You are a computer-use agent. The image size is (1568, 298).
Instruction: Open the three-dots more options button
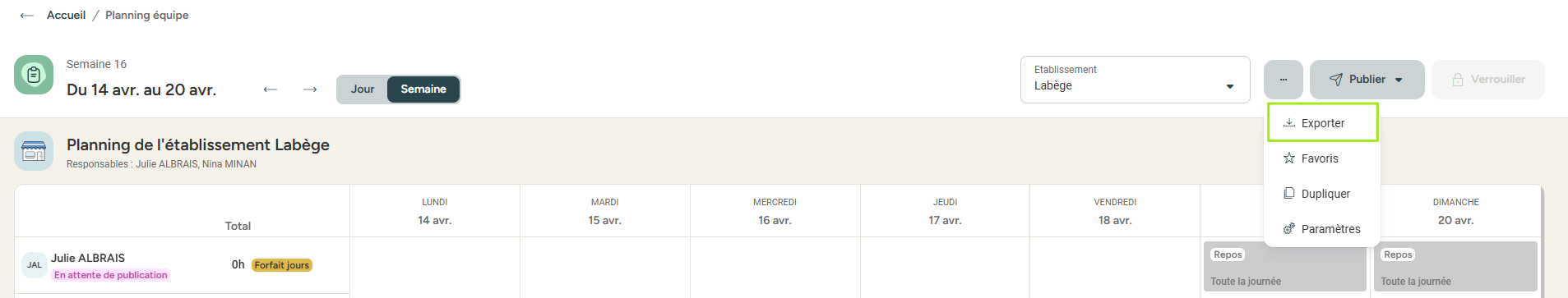pyautogui.click(x=1283, y=80)
